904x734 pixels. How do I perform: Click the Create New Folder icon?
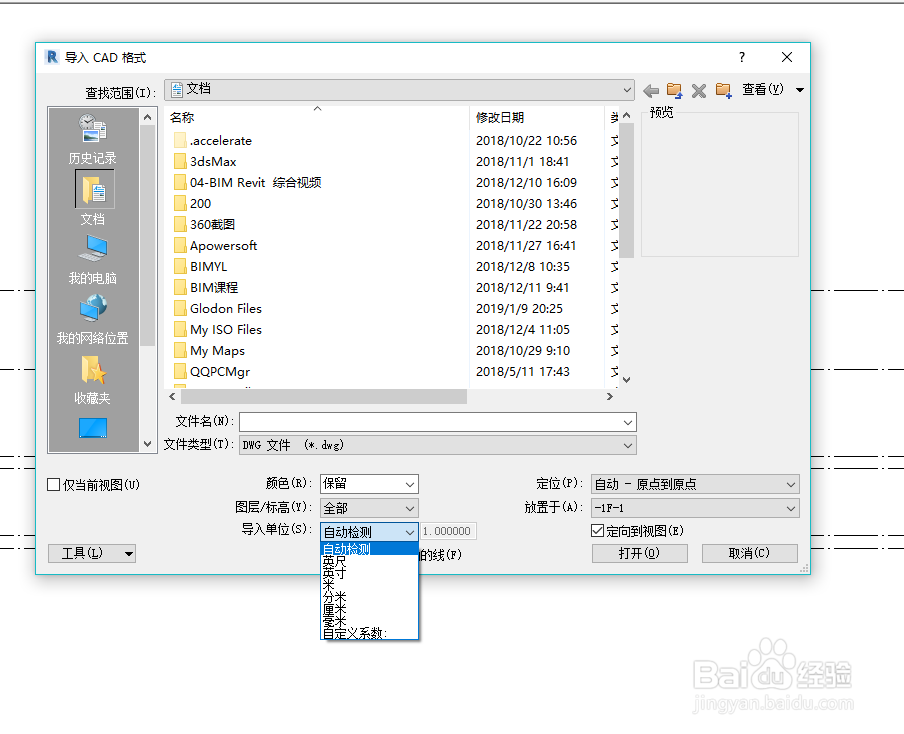pos(722,89)
